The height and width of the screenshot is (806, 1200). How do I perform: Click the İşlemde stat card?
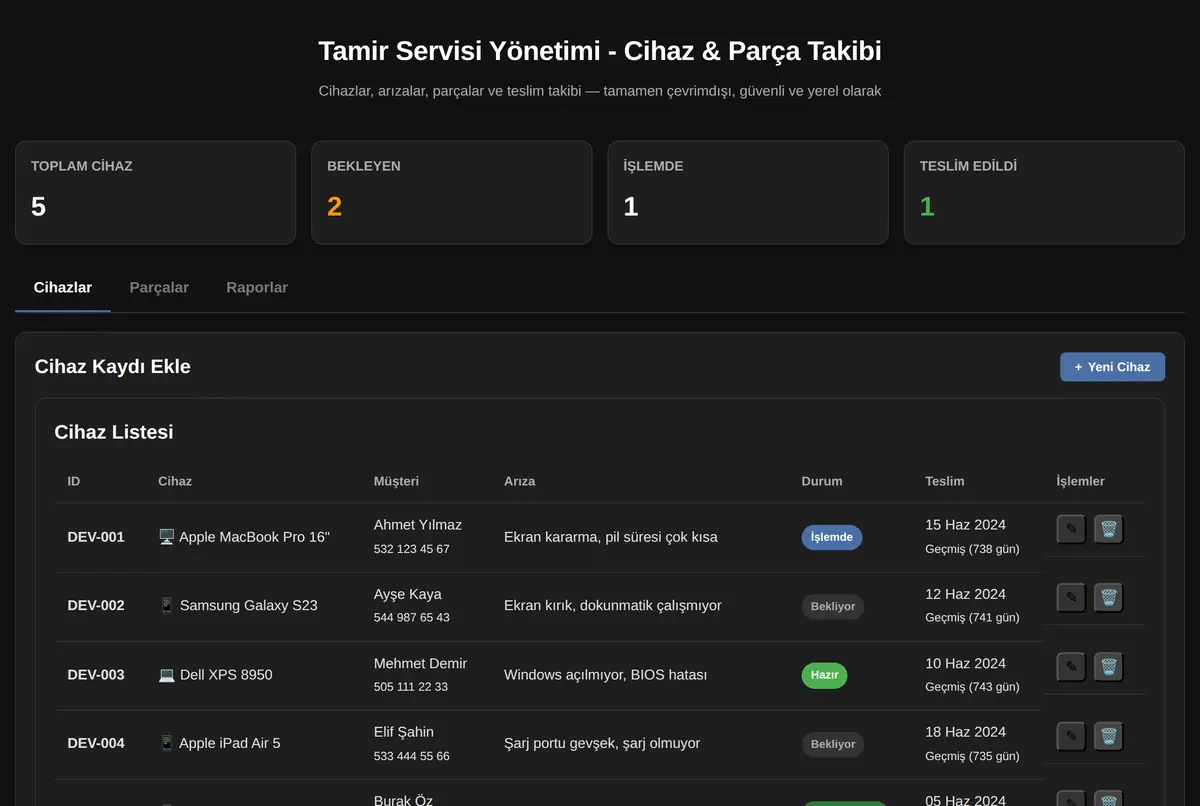[x=748, y=192]
